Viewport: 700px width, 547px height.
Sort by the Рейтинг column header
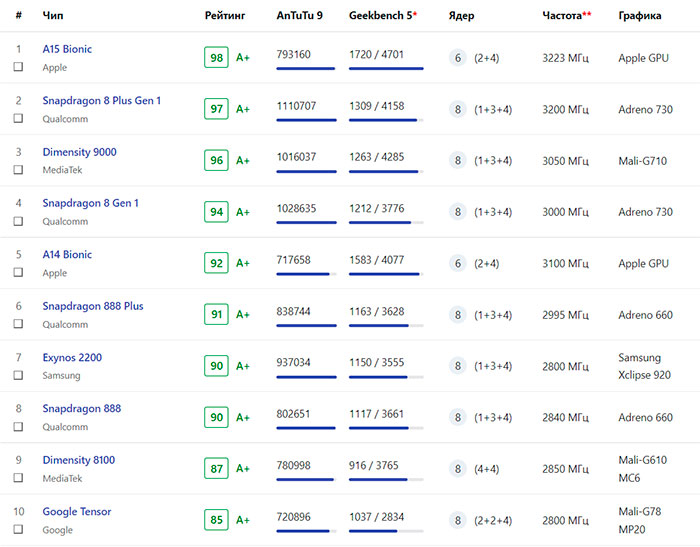pos(225,16)
